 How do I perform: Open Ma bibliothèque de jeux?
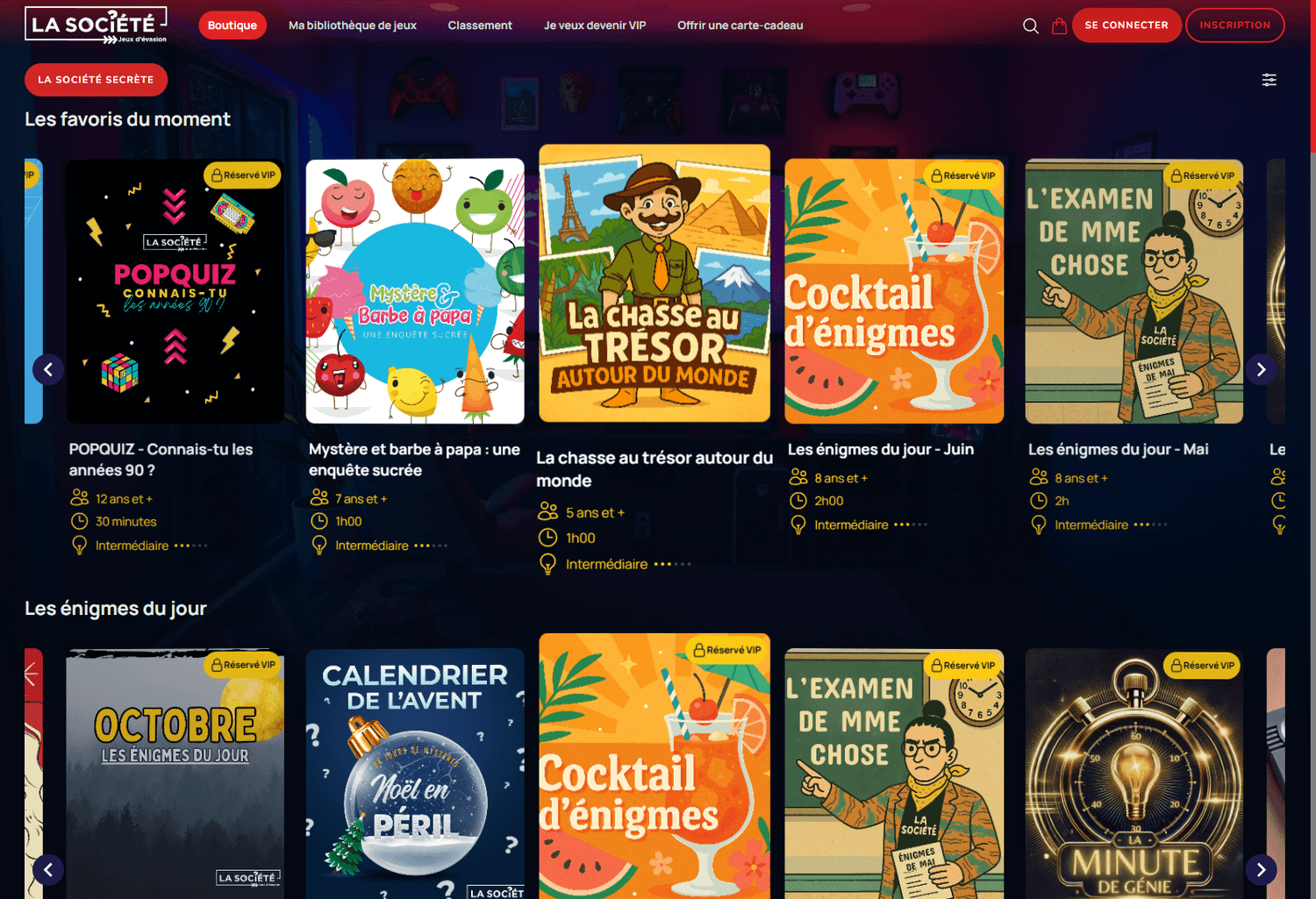(x=353, y=25)
